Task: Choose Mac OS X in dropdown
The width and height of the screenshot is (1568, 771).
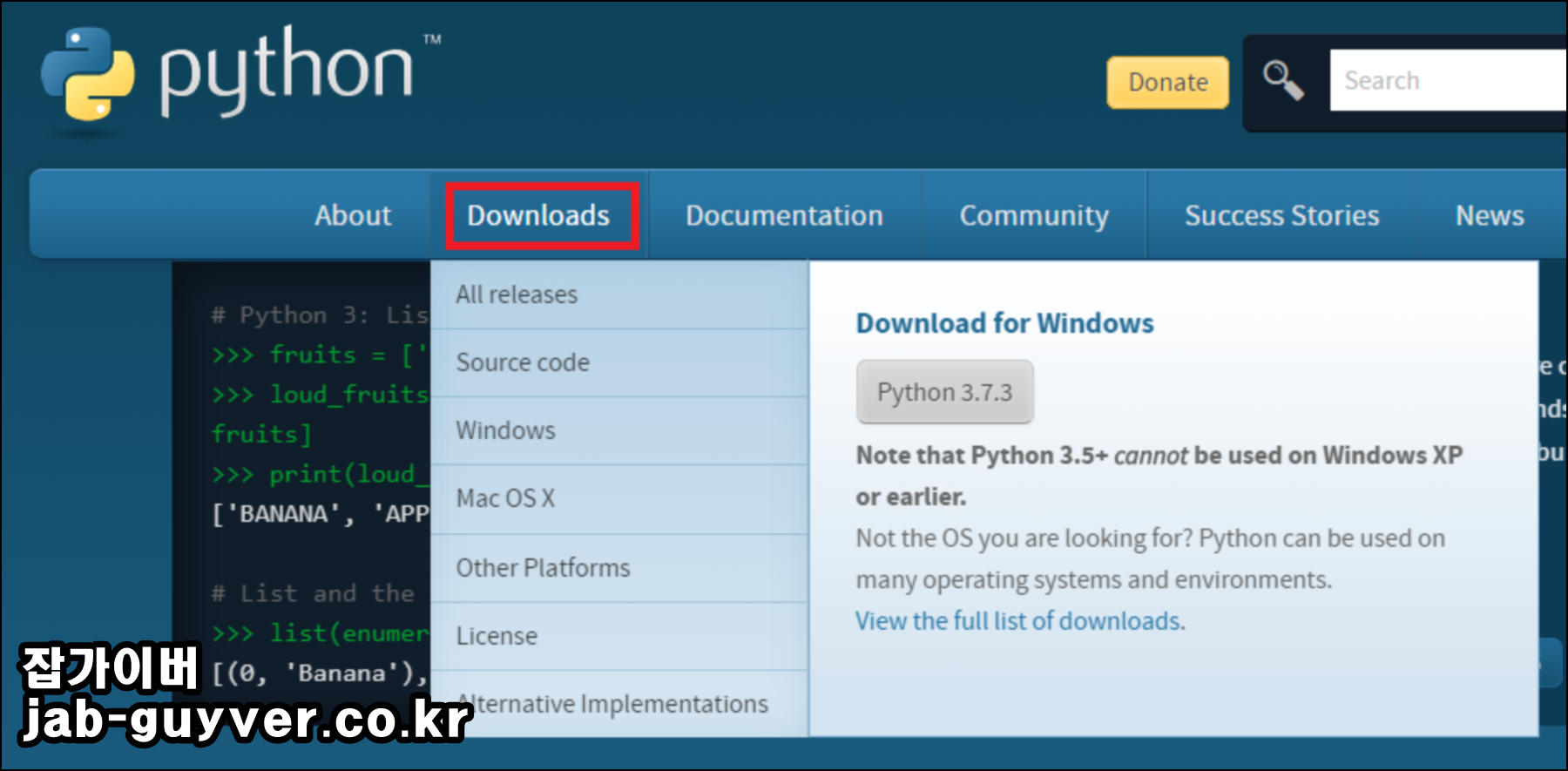Action: tap(619, 498)
